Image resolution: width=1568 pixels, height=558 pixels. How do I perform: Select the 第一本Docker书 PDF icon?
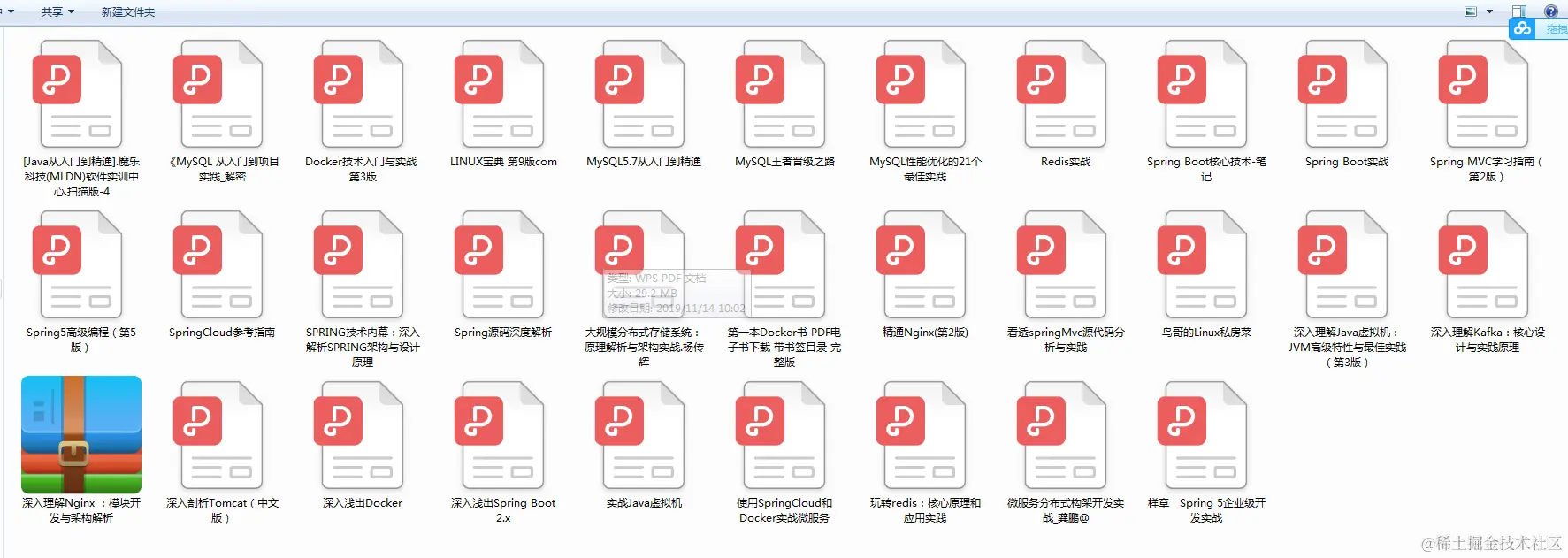pyautogui.click(x=780, y=264)
